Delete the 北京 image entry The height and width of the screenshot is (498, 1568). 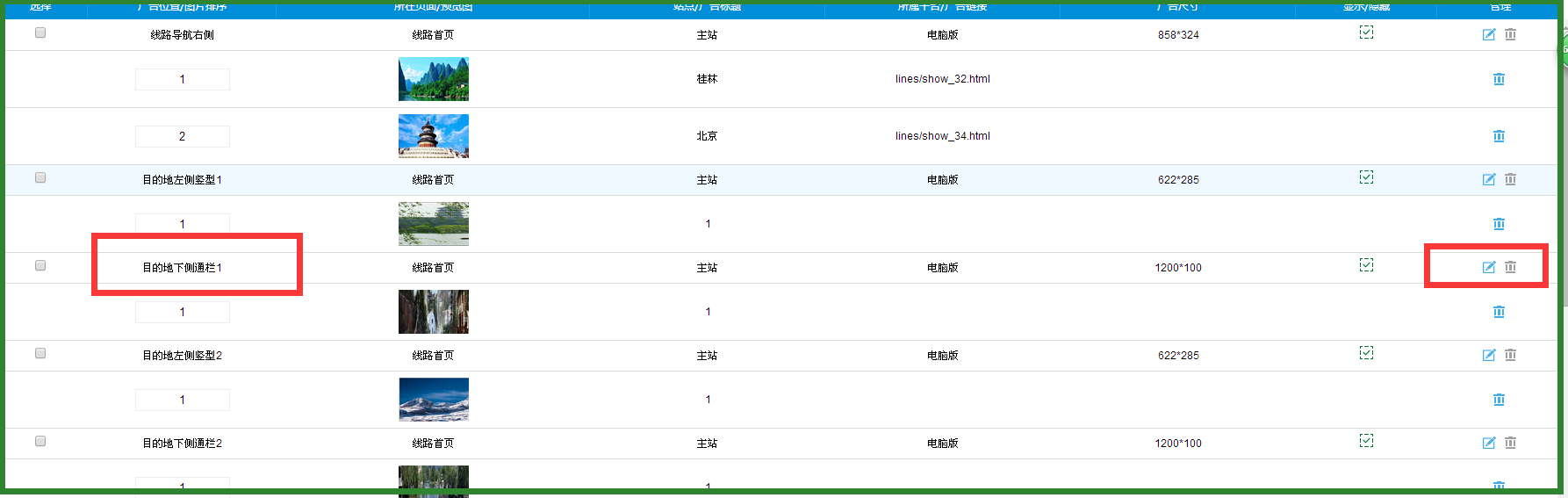(x=1499, y=136)
